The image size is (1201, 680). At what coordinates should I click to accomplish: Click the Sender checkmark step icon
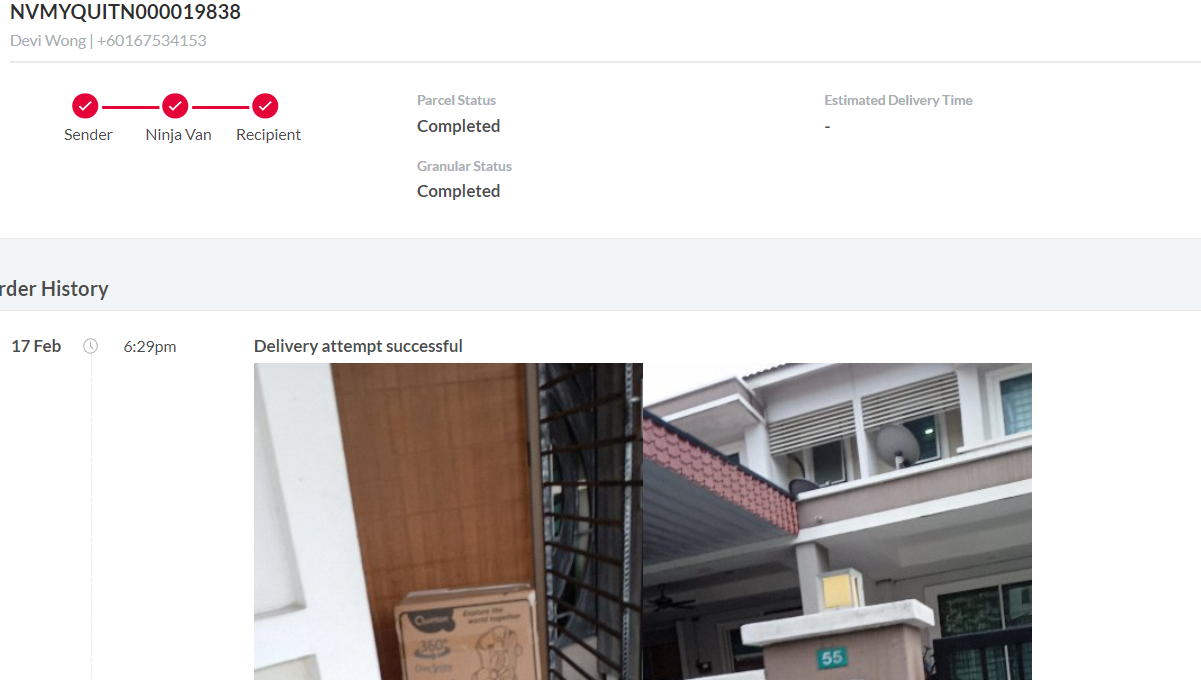85,106
